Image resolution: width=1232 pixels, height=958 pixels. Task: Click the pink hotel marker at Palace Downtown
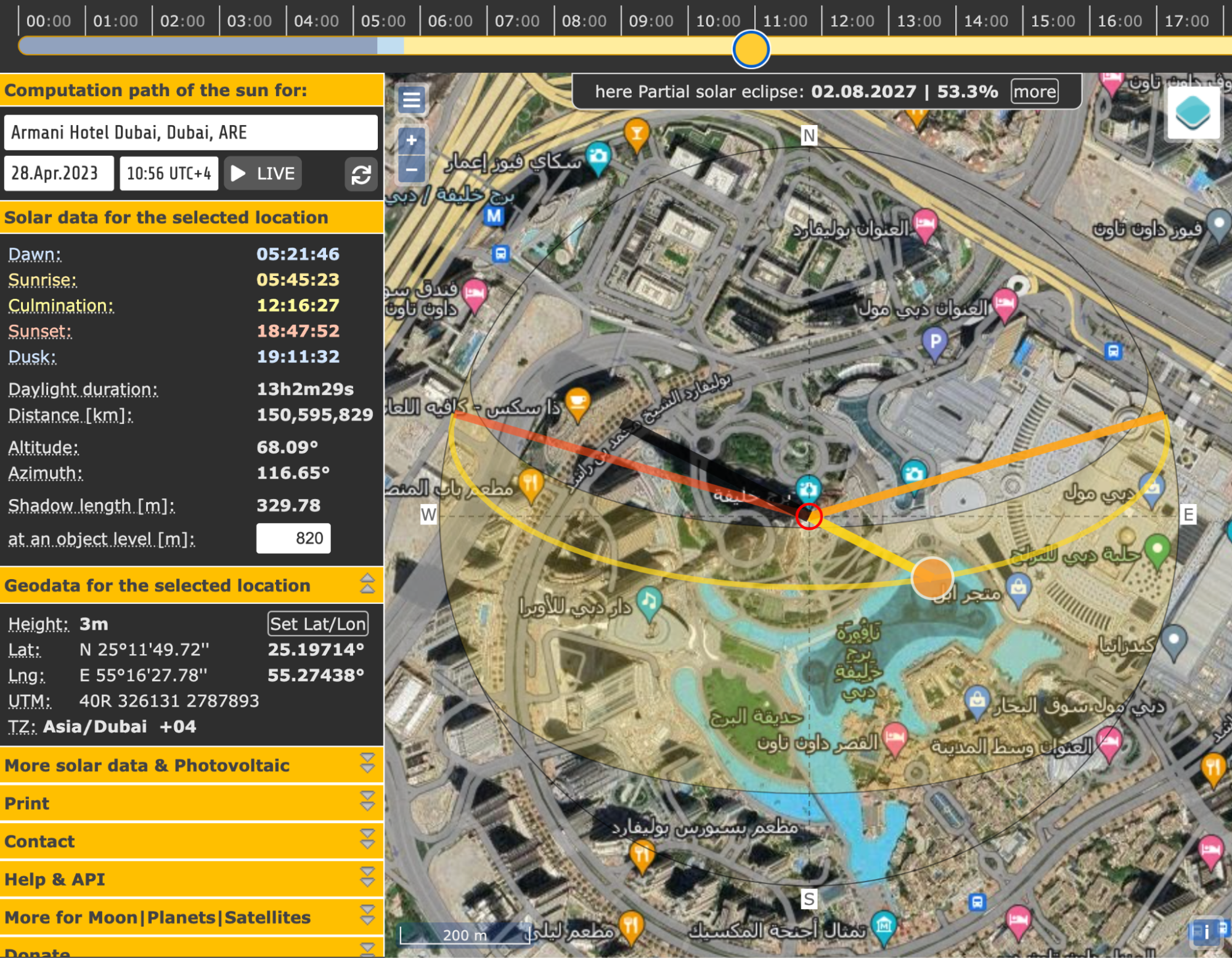pos(895,739)
